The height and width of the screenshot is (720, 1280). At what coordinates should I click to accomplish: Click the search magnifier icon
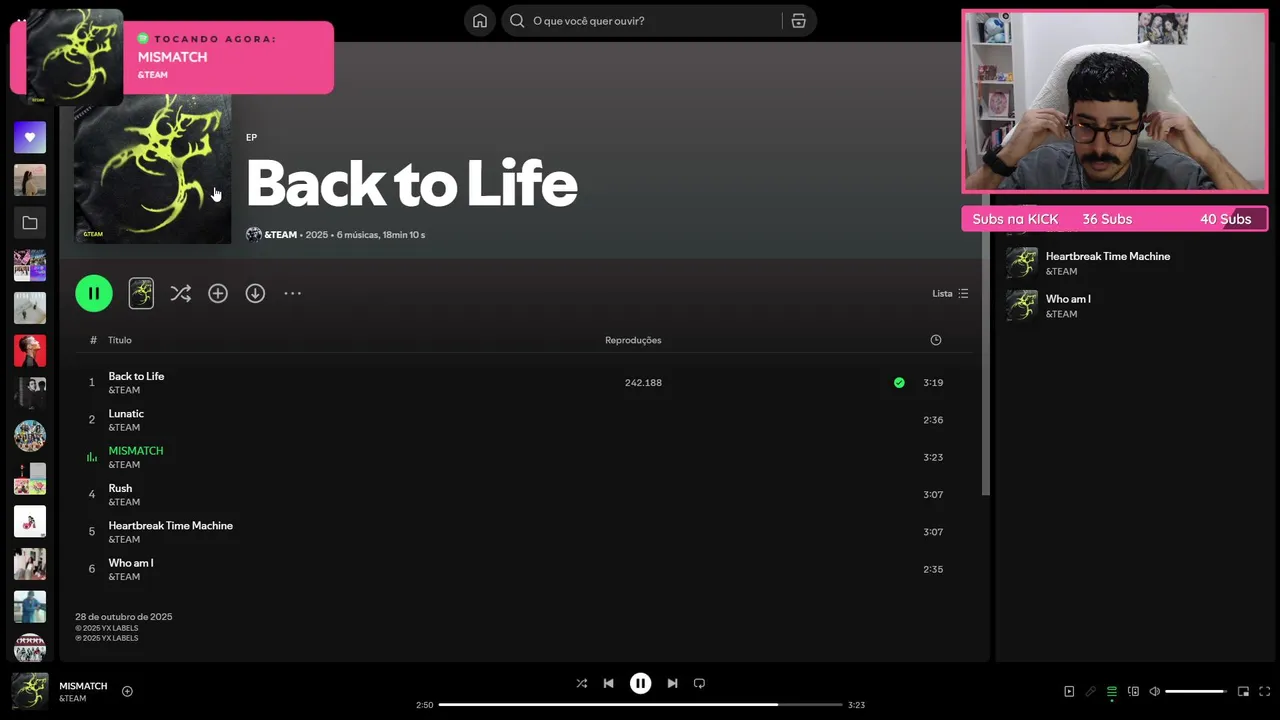point(517,21)
